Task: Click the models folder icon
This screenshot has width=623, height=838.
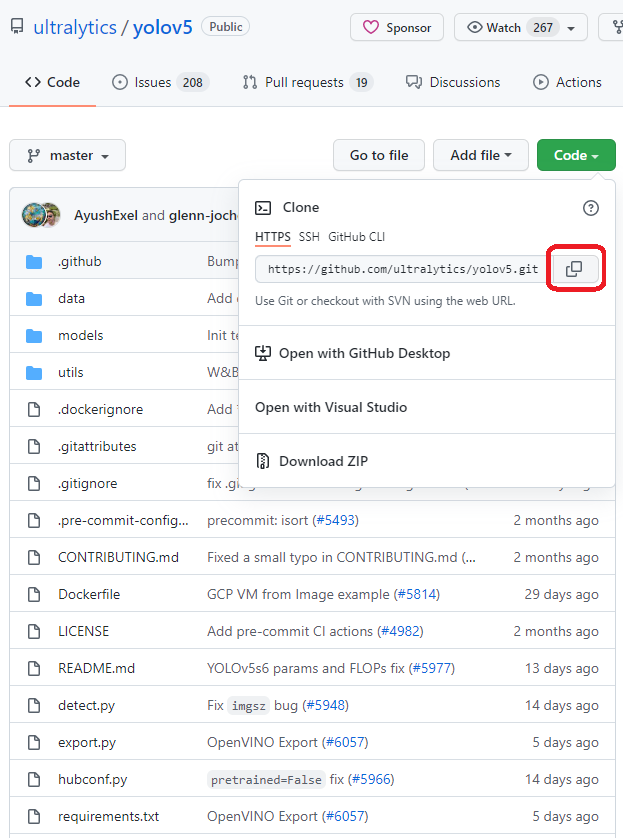Action: click(x=34, y=336)
